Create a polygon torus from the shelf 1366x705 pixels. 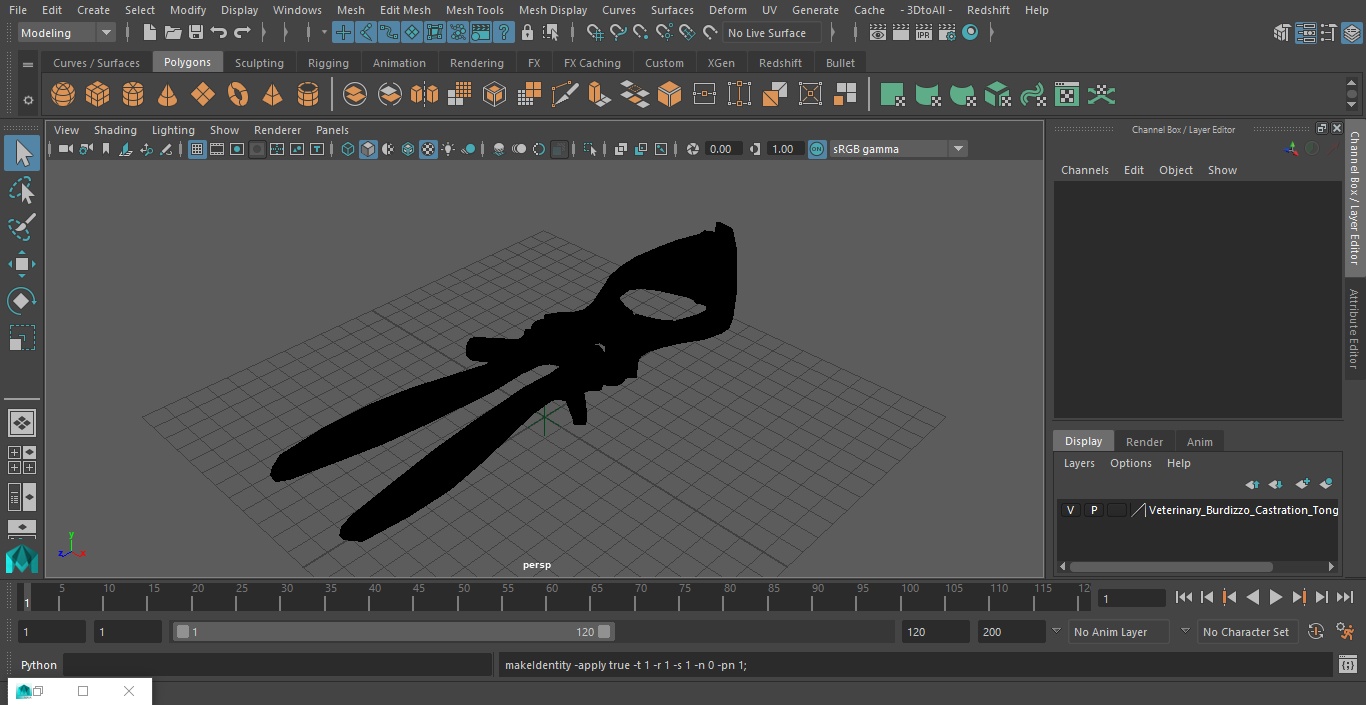238,95
